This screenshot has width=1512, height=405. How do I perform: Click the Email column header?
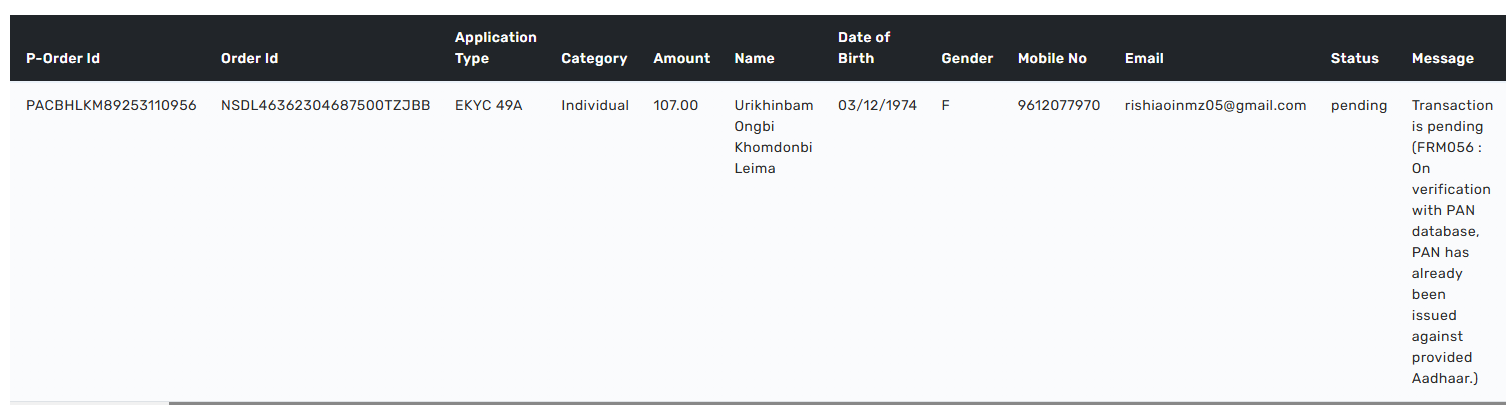coord(1143,58)
